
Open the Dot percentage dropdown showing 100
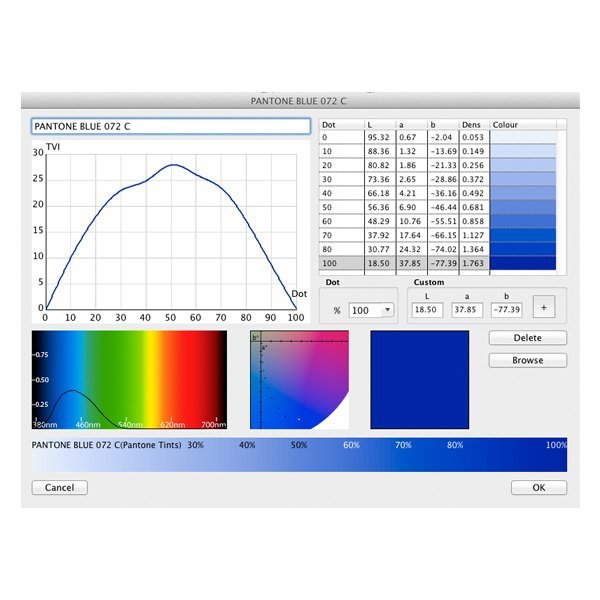(x=372, y=310)
